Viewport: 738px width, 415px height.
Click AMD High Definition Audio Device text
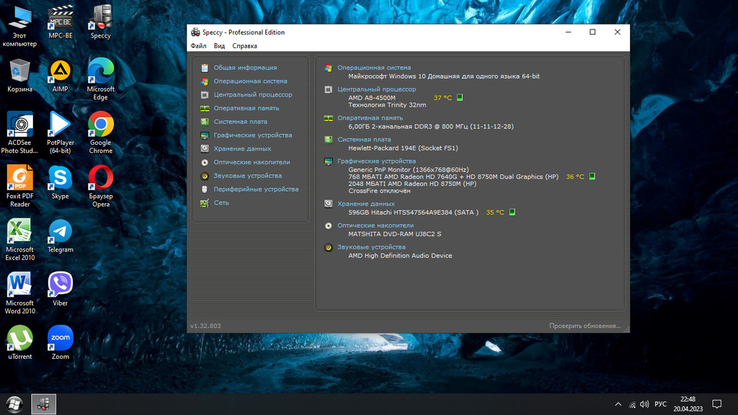pos(400,255)
